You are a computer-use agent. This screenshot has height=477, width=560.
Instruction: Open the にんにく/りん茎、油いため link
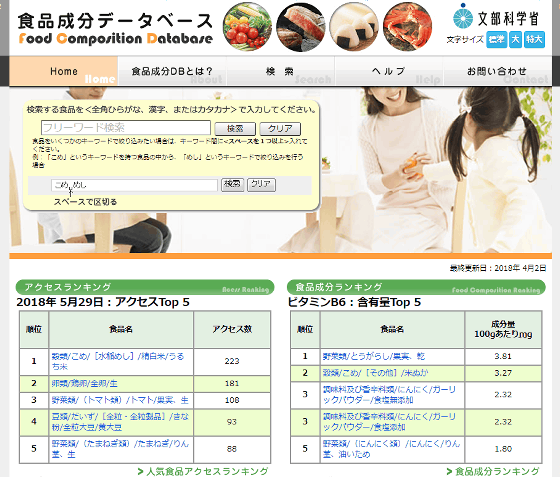[x=391, y=449]
